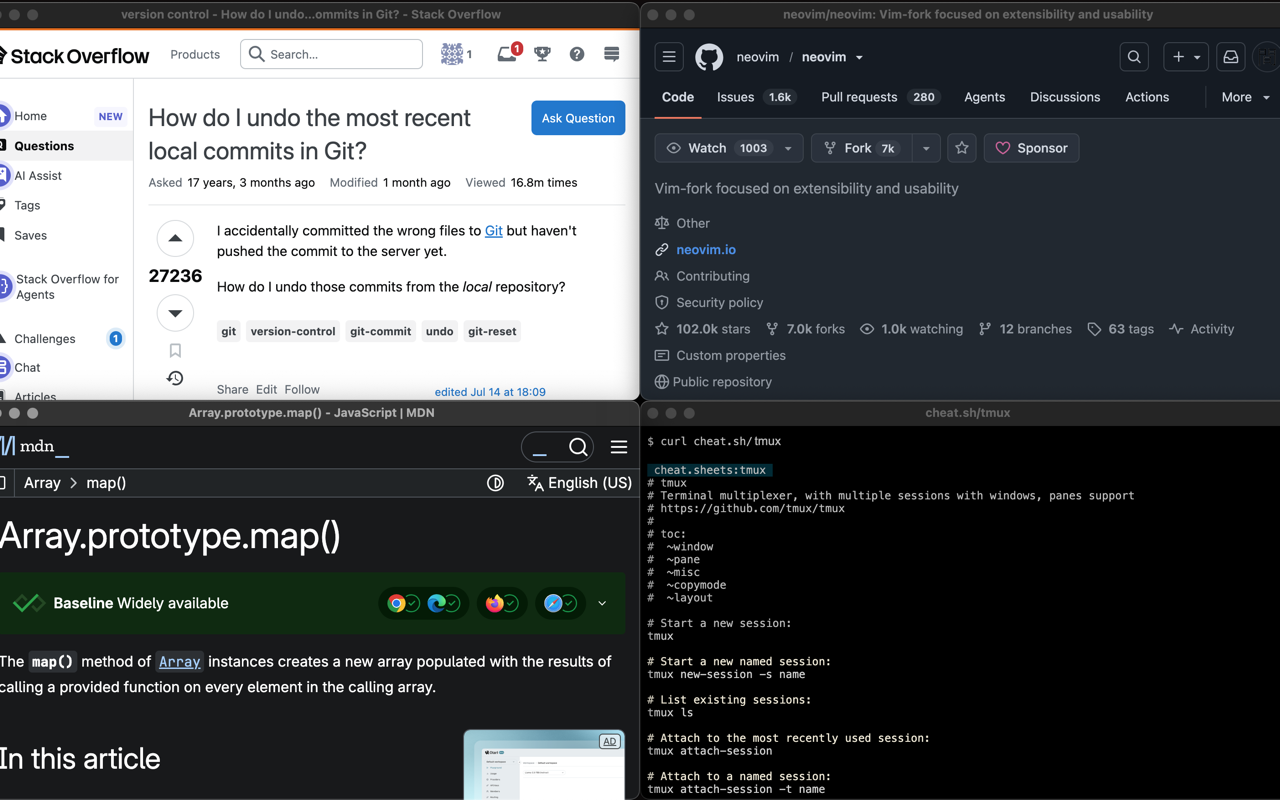
Task: Star the neovim repository
Action: pos(962,148)
